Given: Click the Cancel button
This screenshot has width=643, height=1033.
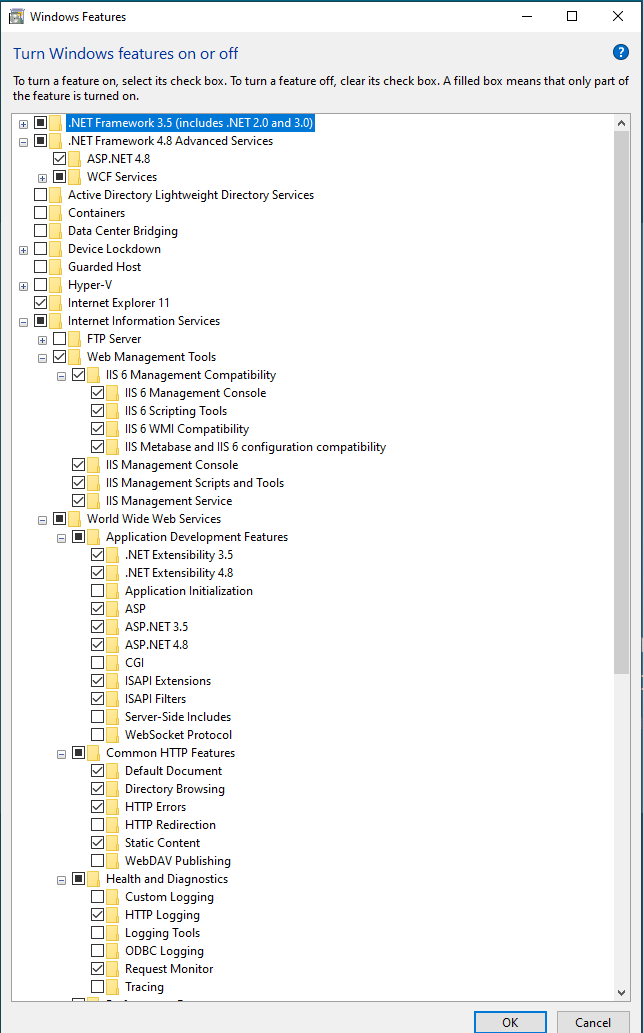Looking at the screenshot, I should click(x=593, y=1022).
